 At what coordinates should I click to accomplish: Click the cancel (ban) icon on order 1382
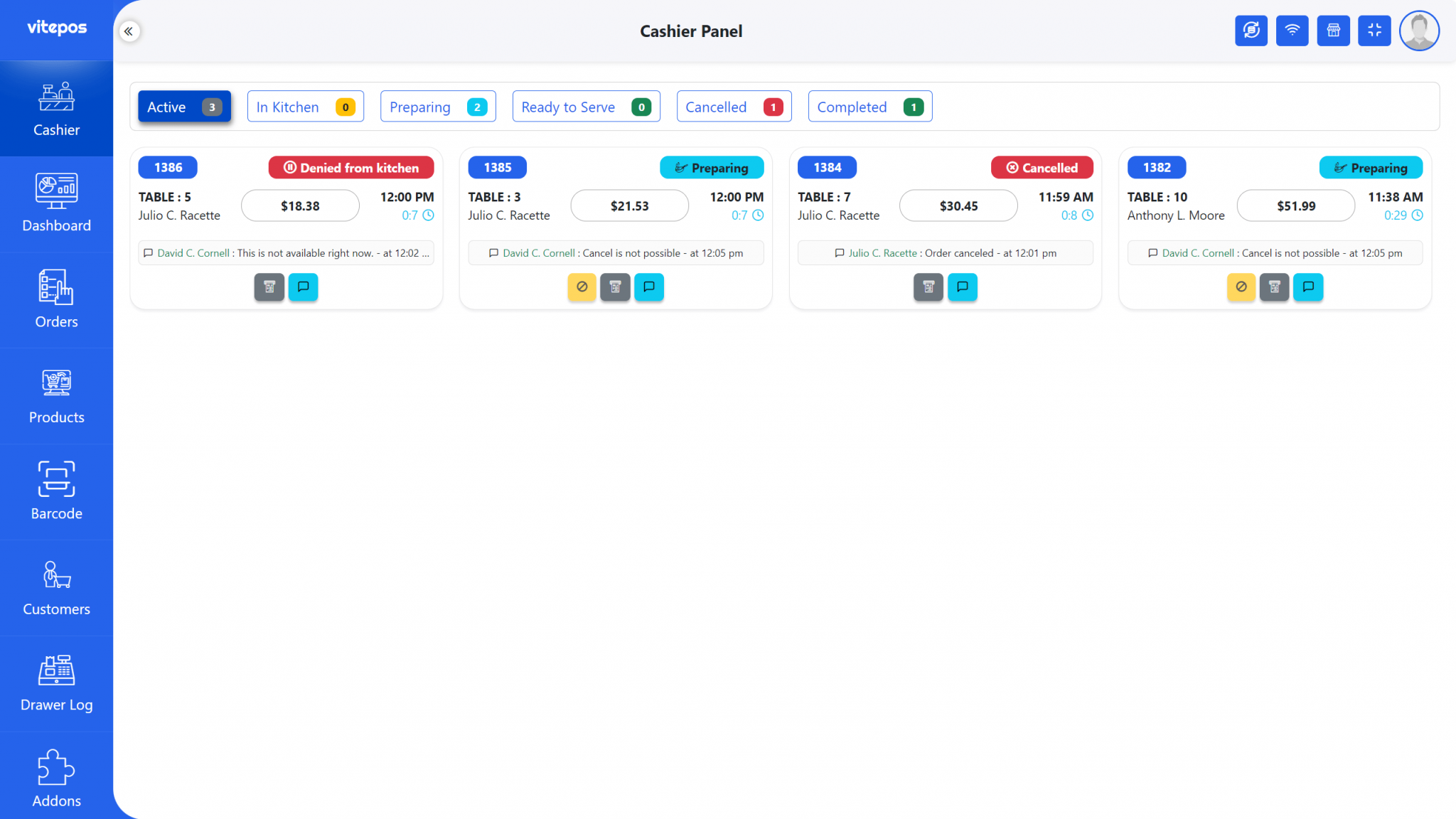[1241, 287]
